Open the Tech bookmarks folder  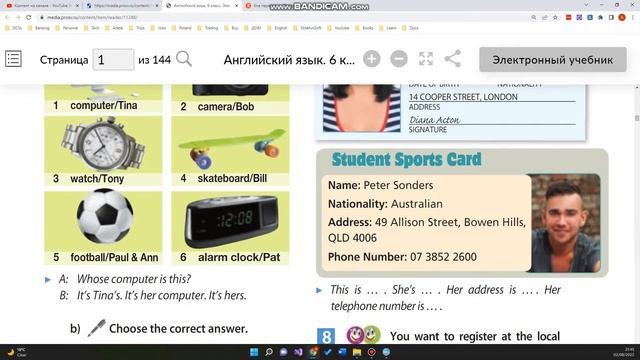[x=91, y=28]
